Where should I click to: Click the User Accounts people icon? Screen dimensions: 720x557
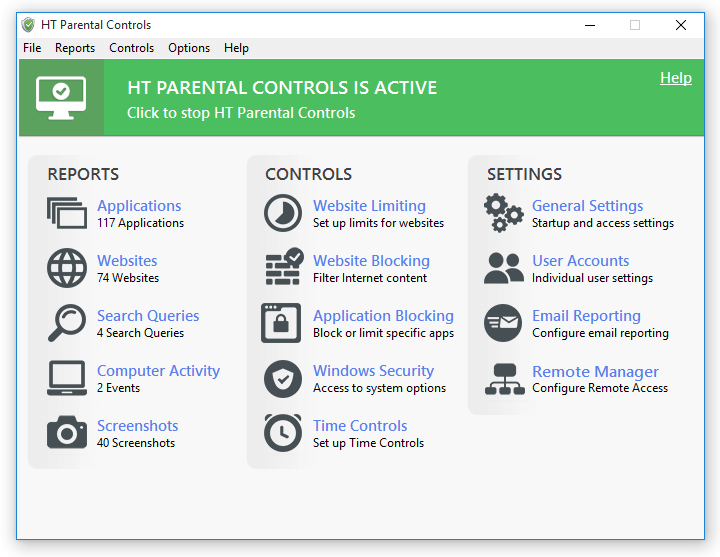coord(504,268)
